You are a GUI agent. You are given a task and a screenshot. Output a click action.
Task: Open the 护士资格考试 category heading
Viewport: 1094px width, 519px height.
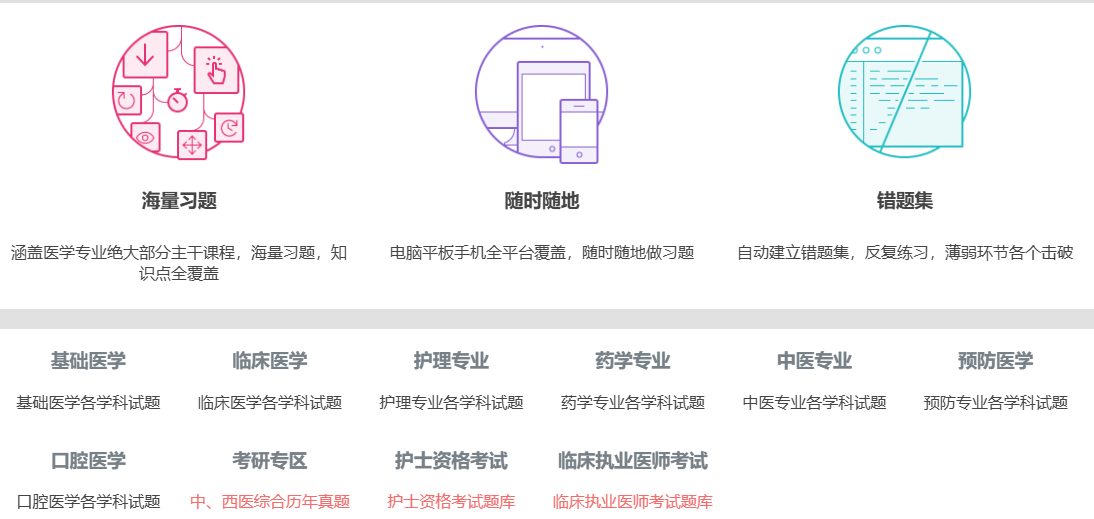coord(451,461)
